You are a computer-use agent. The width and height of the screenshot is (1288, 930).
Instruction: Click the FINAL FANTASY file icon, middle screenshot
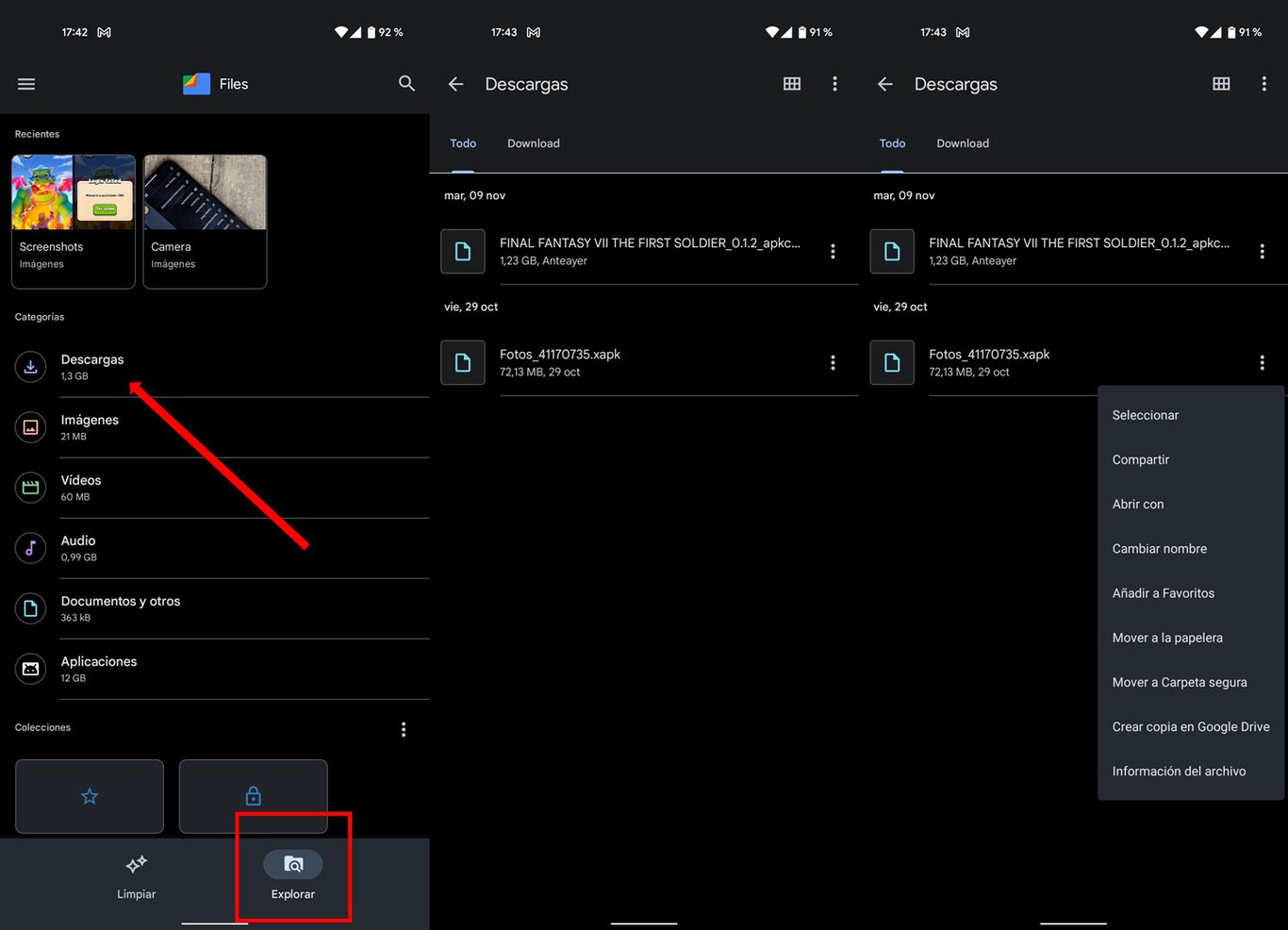463,251
